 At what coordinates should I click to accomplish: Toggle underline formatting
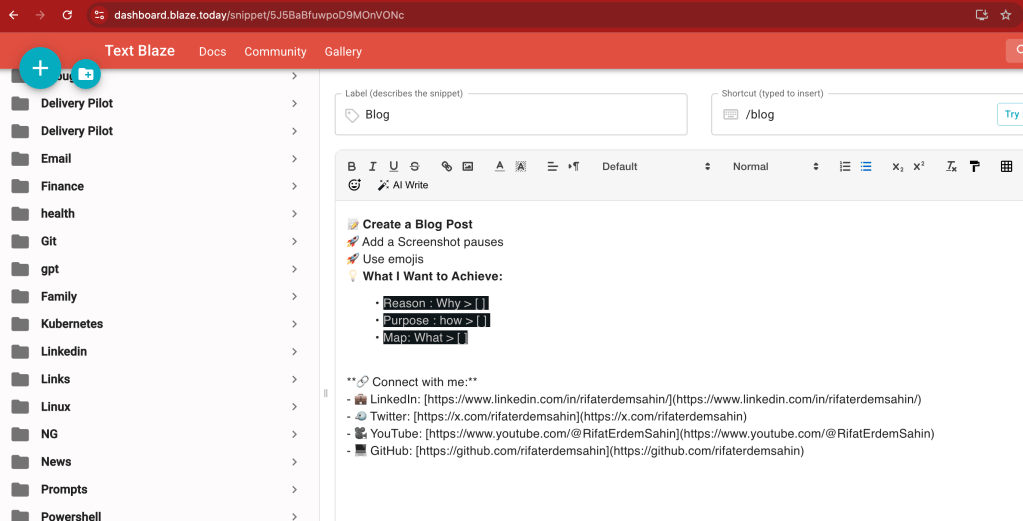pos(393,166)
